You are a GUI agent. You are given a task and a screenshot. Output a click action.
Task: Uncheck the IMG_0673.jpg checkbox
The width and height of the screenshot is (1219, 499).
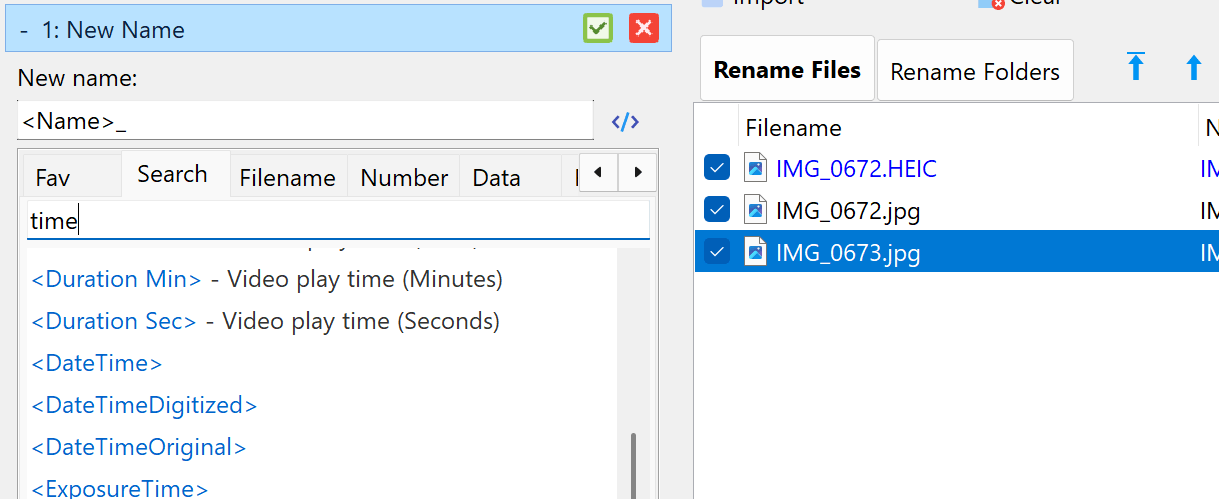coord(716,252)
